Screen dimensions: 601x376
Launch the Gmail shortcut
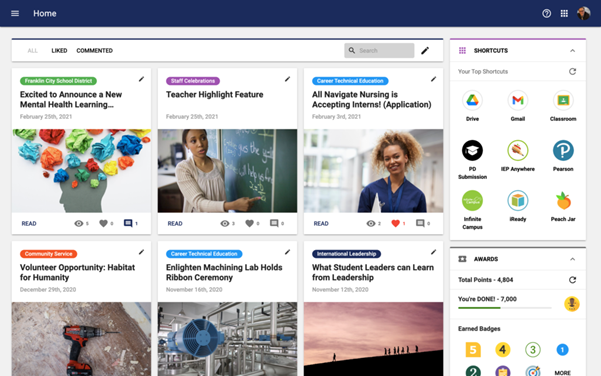coord(517,100)
